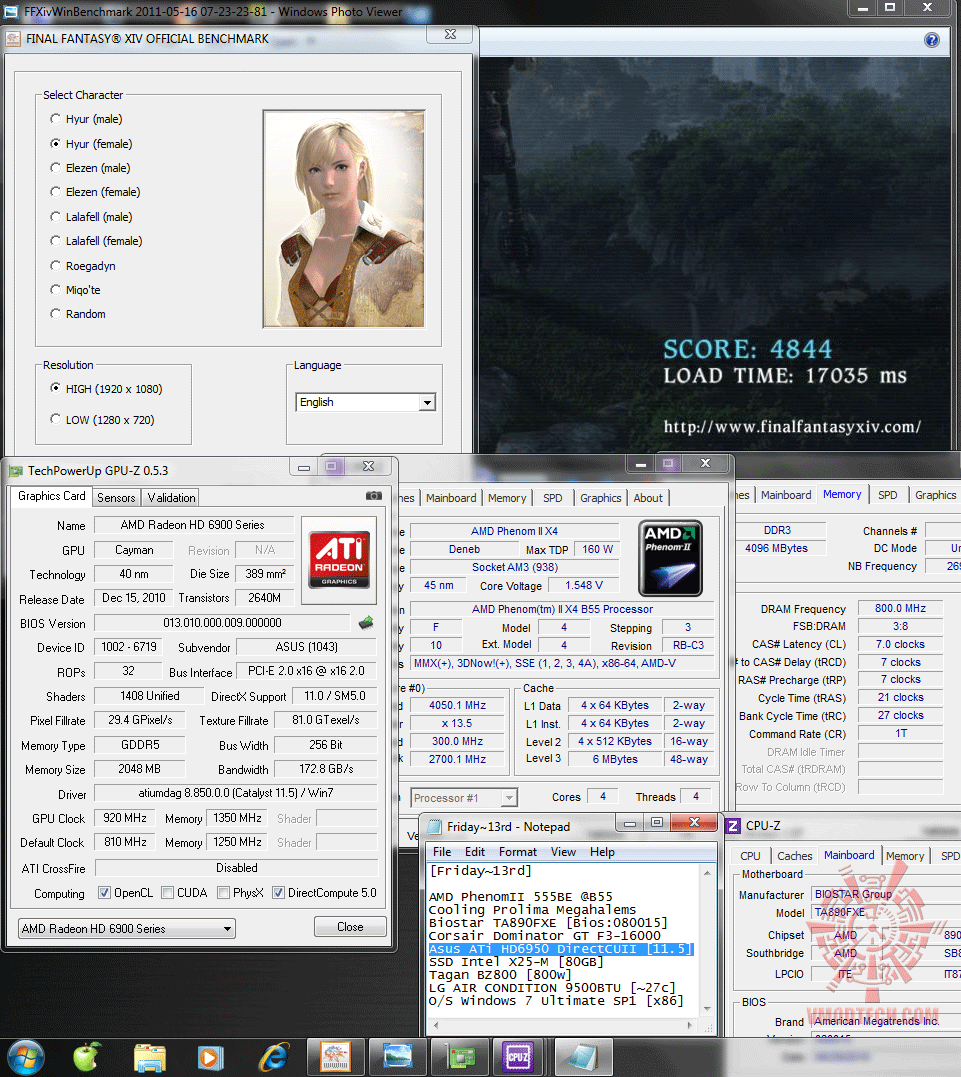Screen dimensions: 961x1077
Task: Click the Notepad title bar icon
Action: click(x=434, y=826)
